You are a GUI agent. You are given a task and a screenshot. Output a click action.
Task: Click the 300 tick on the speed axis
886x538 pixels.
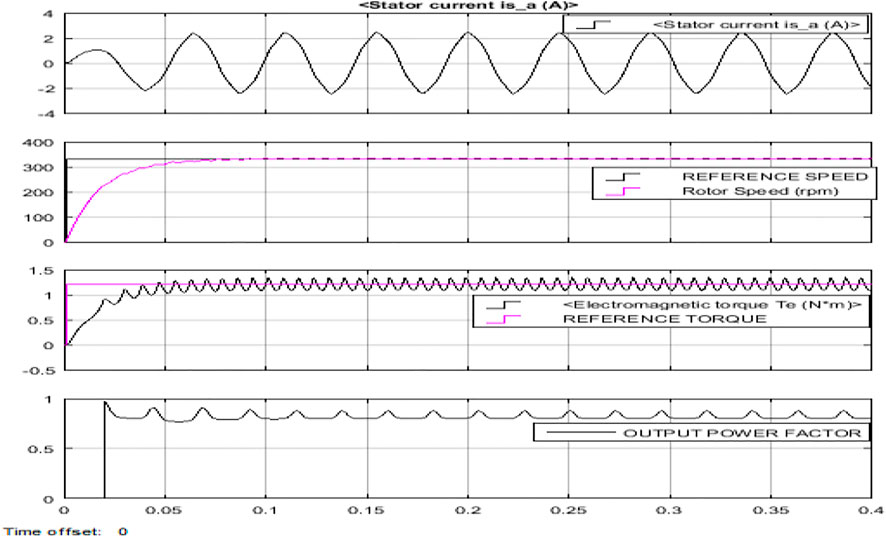(x=38, y=168)
